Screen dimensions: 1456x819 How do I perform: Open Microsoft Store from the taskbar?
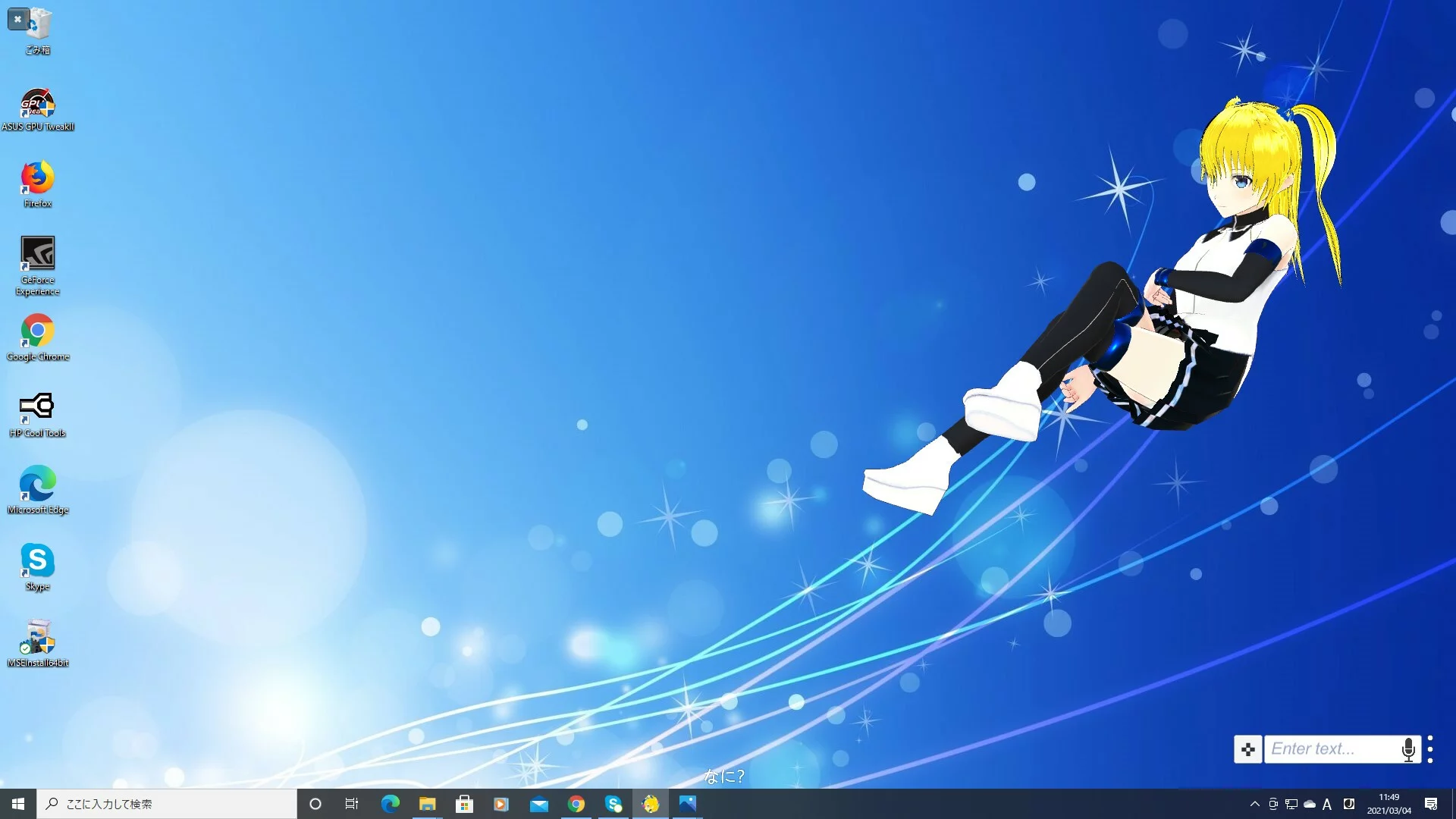pyautogui.click(x=464, y=804)
